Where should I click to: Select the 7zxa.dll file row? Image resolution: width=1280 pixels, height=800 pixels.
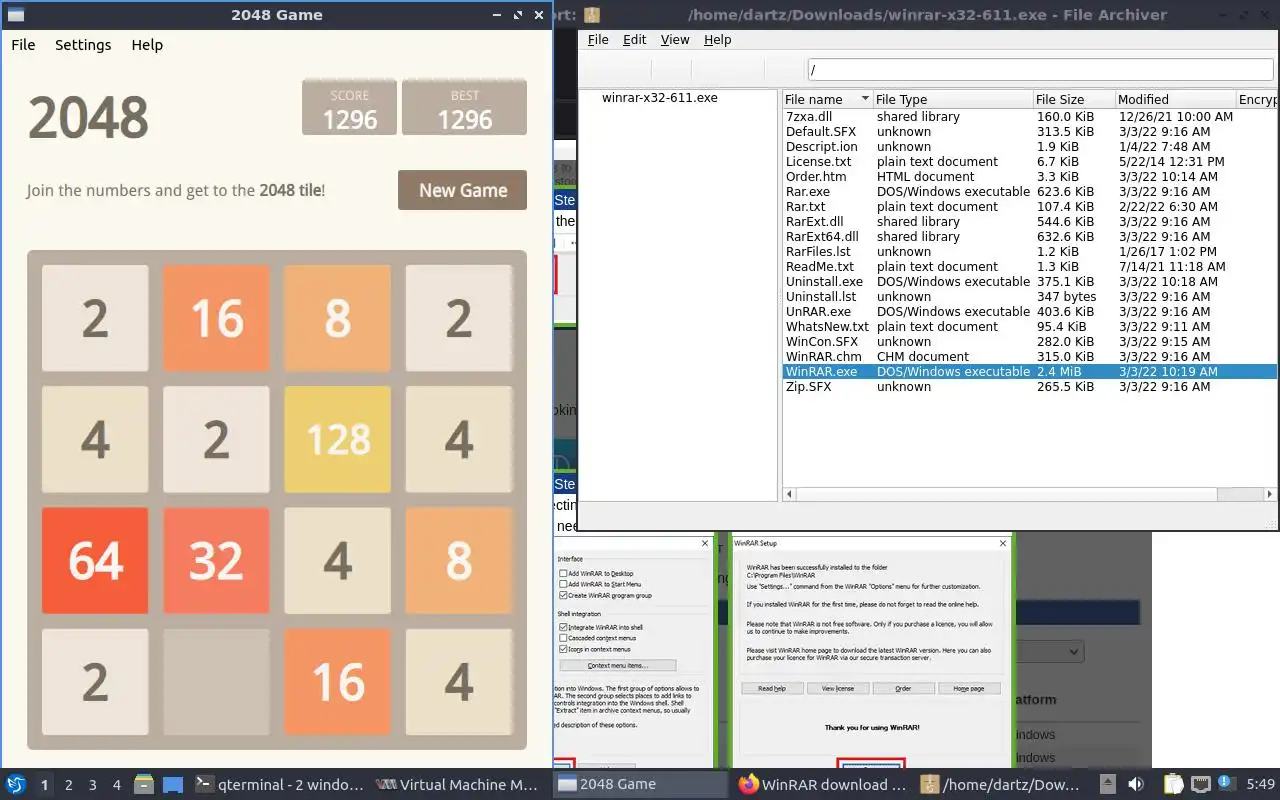1029,117
